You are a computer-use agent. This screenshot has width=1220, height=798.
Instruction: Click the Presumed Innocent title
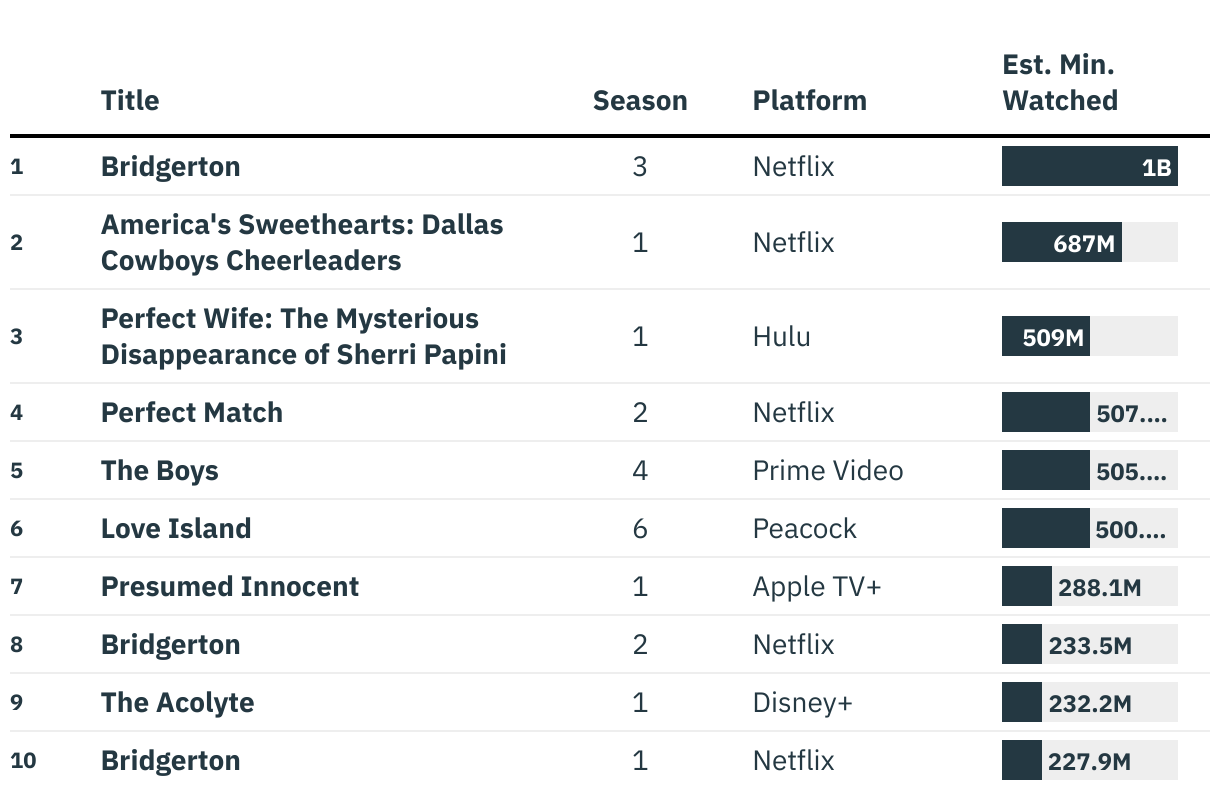pos(230,587)
